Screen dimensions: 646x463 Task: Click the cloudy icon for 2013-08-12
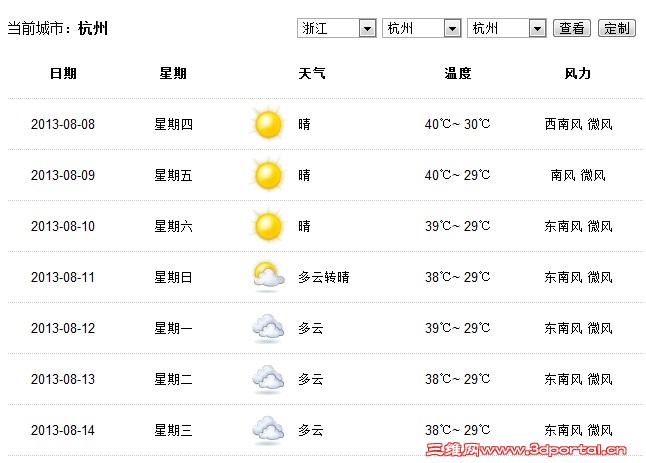click(268, 328)
